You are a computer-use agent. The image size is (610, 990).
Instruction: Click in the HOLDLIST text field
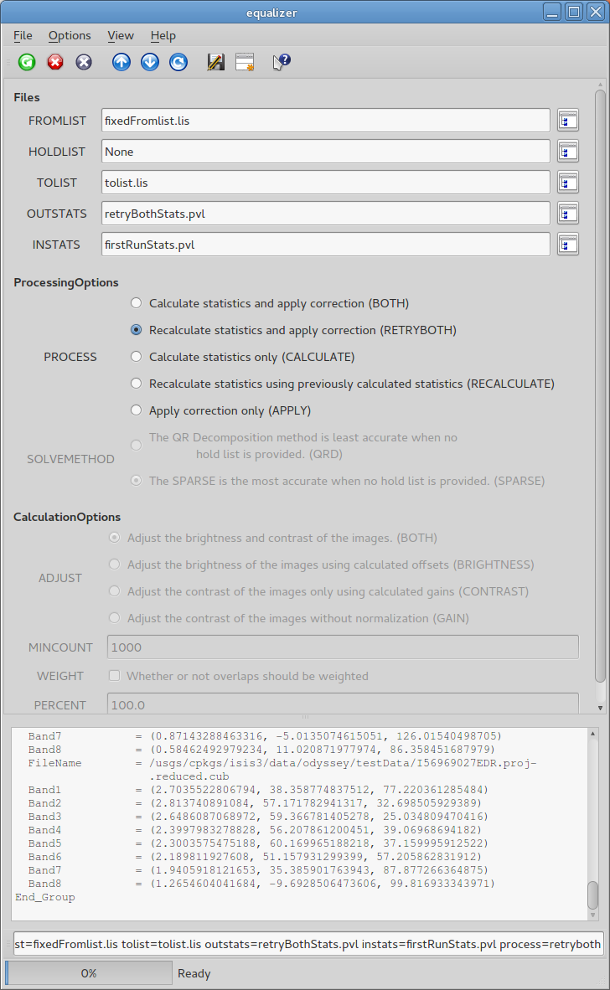coord(325,152)
